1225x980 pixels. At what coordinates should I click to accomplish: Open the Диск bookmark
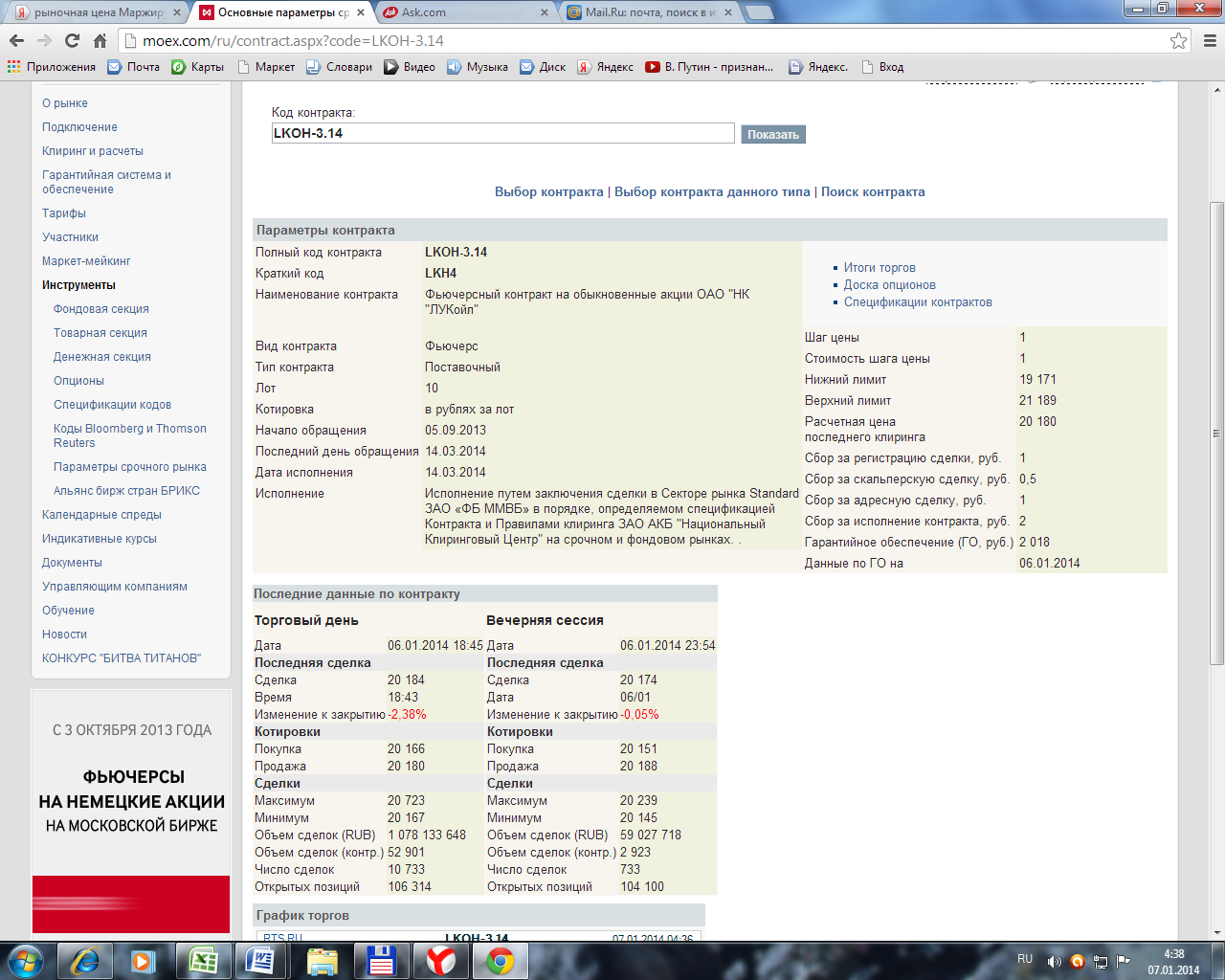(x=543, y=67)
